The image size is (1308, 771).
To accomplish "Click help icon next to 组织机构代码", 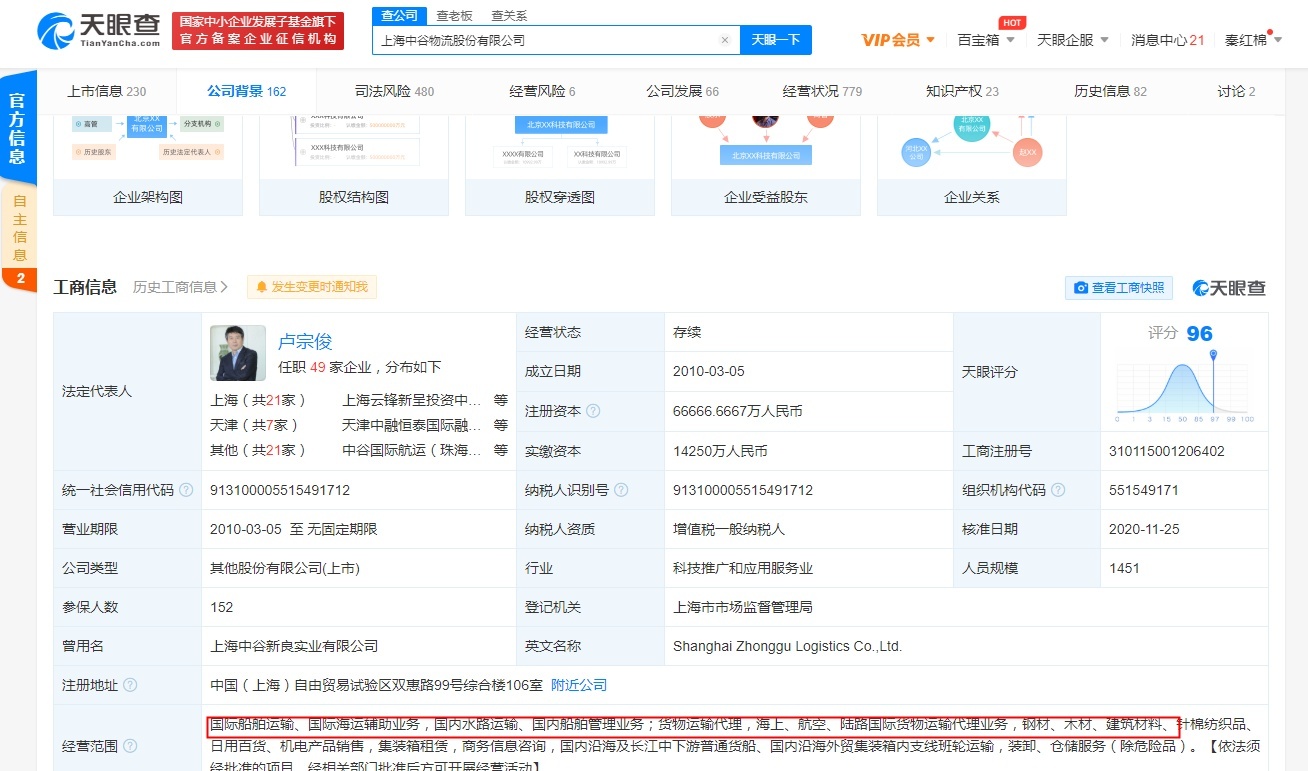I will coord(1058,491).
